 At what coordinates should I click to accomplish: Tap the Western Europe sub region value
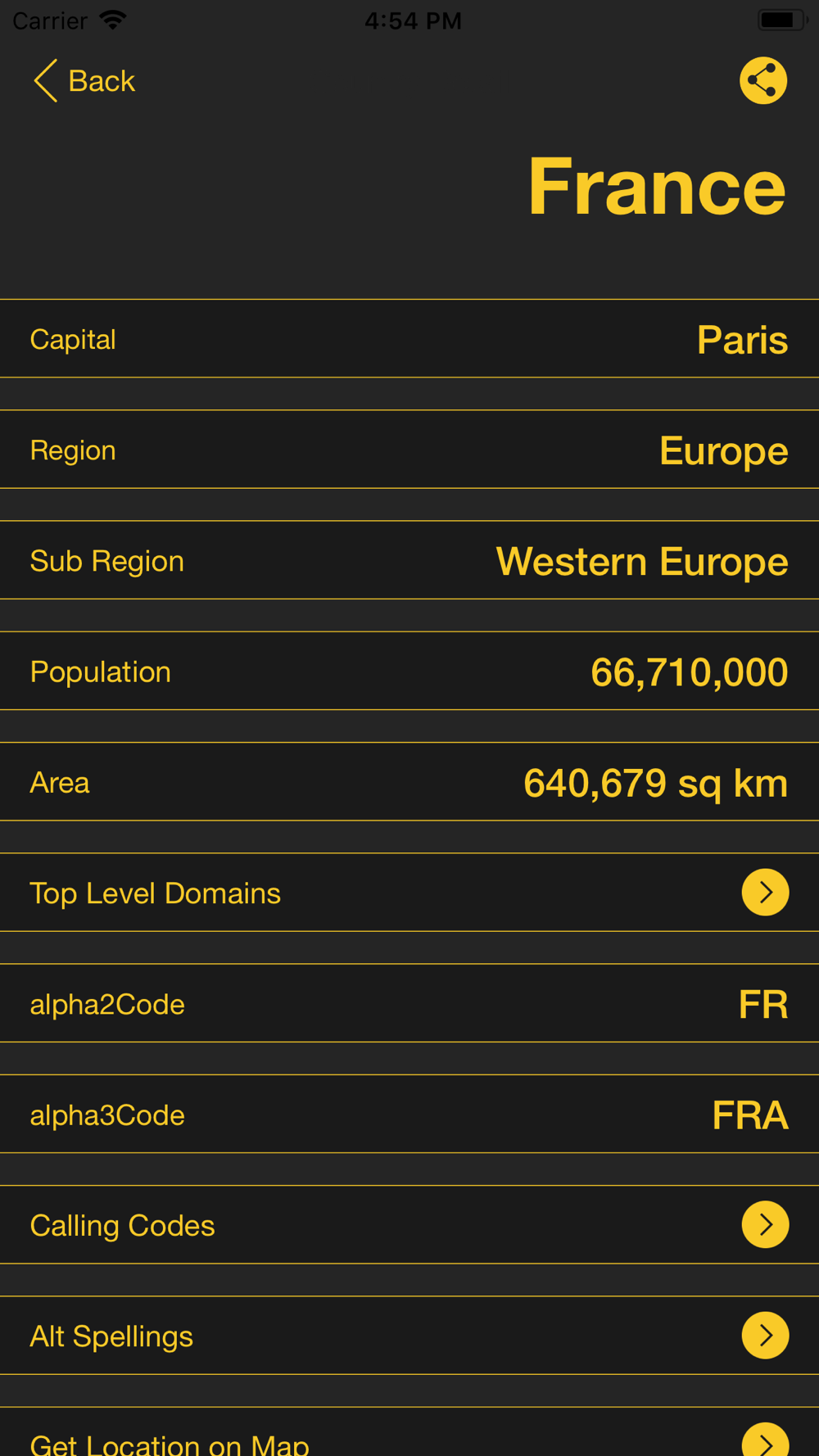(x=641, y=561)
